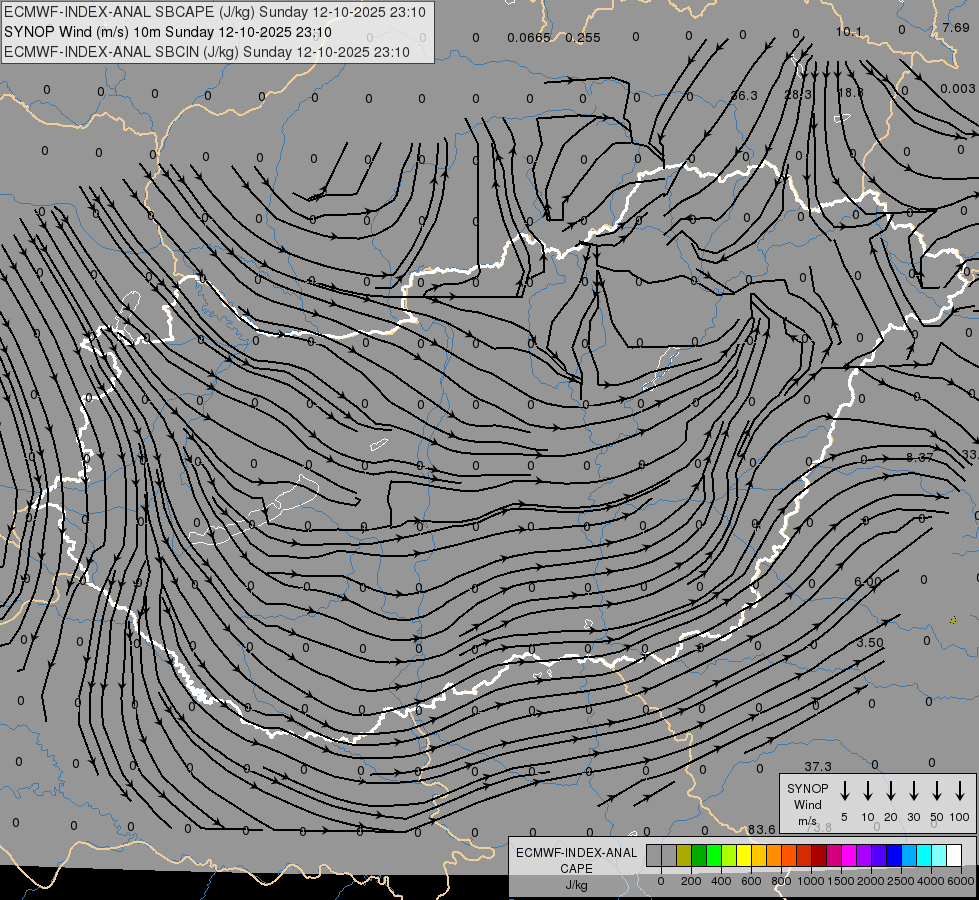Screen dimensions: 979x900
Task: Click the SBCIN title line in header
Action: [207, 52]
